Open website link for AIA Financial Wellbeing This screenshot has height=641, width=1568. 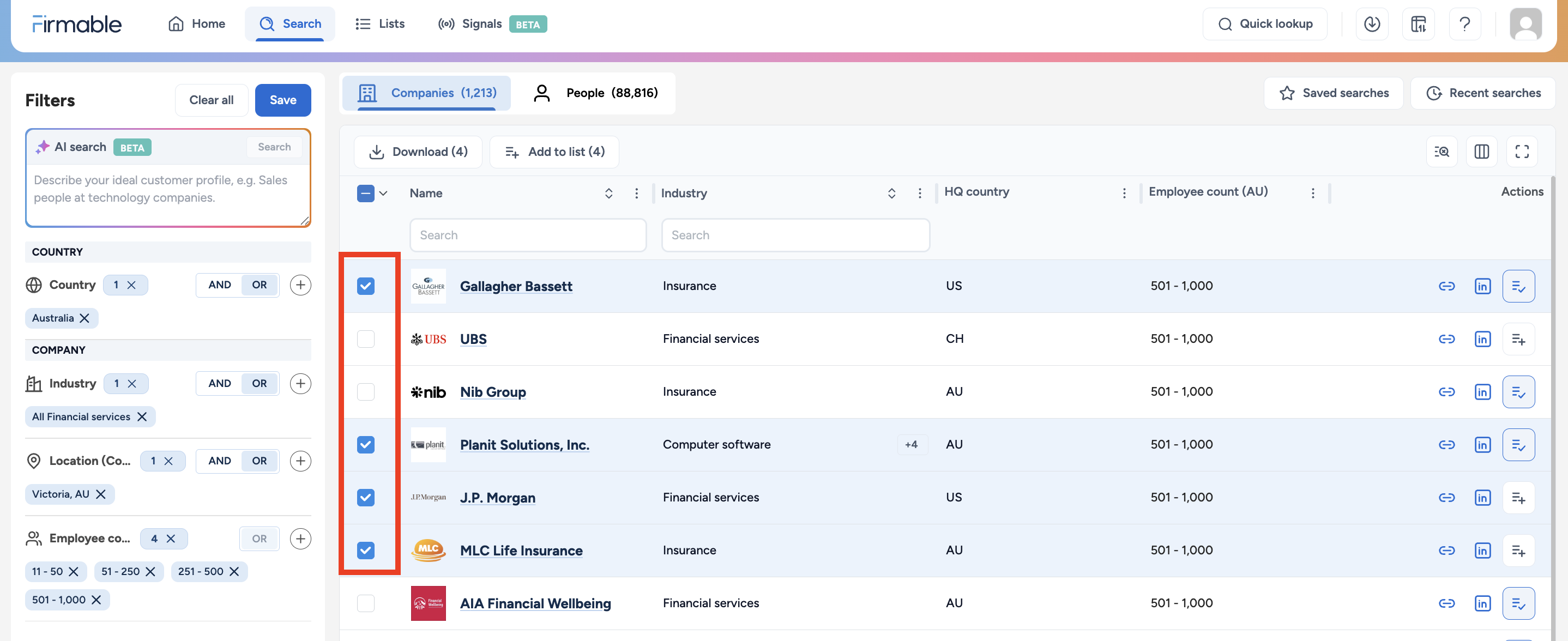click(1446, 604)
